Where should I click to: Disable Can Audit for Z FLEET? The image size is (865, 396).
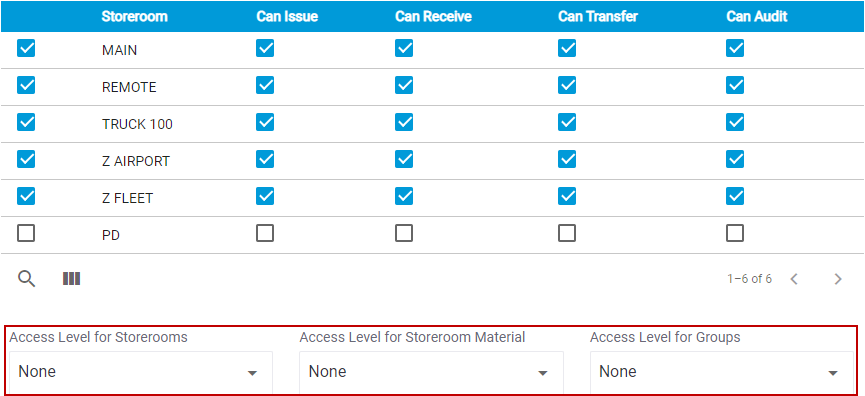[735, 196]
